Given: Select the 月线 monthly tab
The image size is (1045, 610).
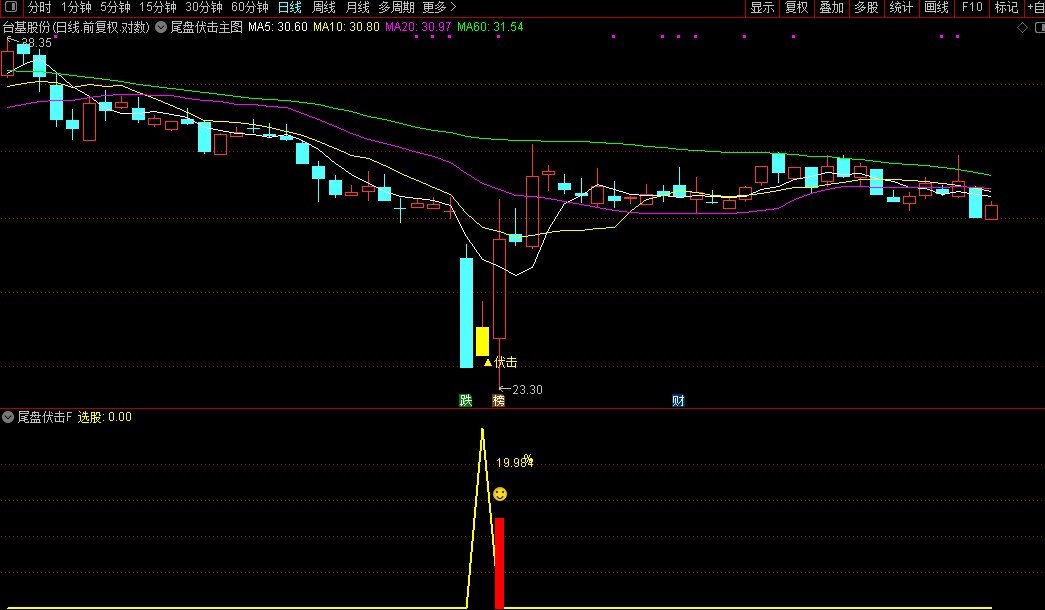Looking at the screenshot, I should 358,7.
